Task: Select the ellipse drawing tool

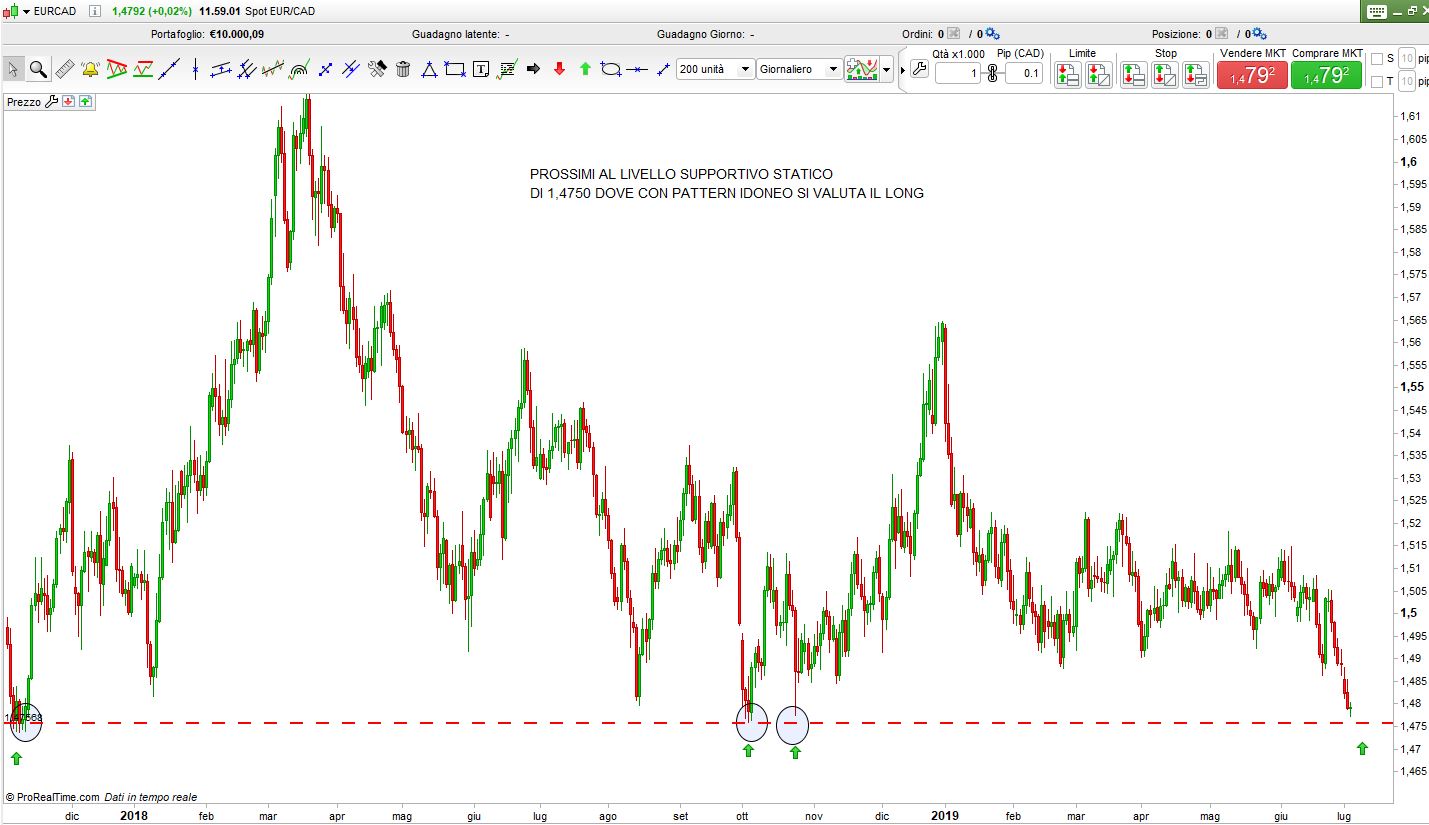Action: coord(611,69)
